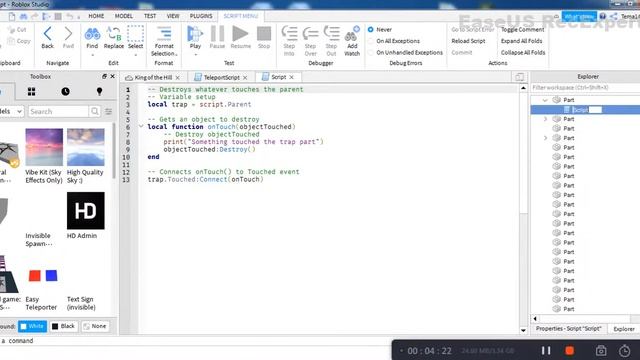Open the HOME ribbon tab

[96, 16]
